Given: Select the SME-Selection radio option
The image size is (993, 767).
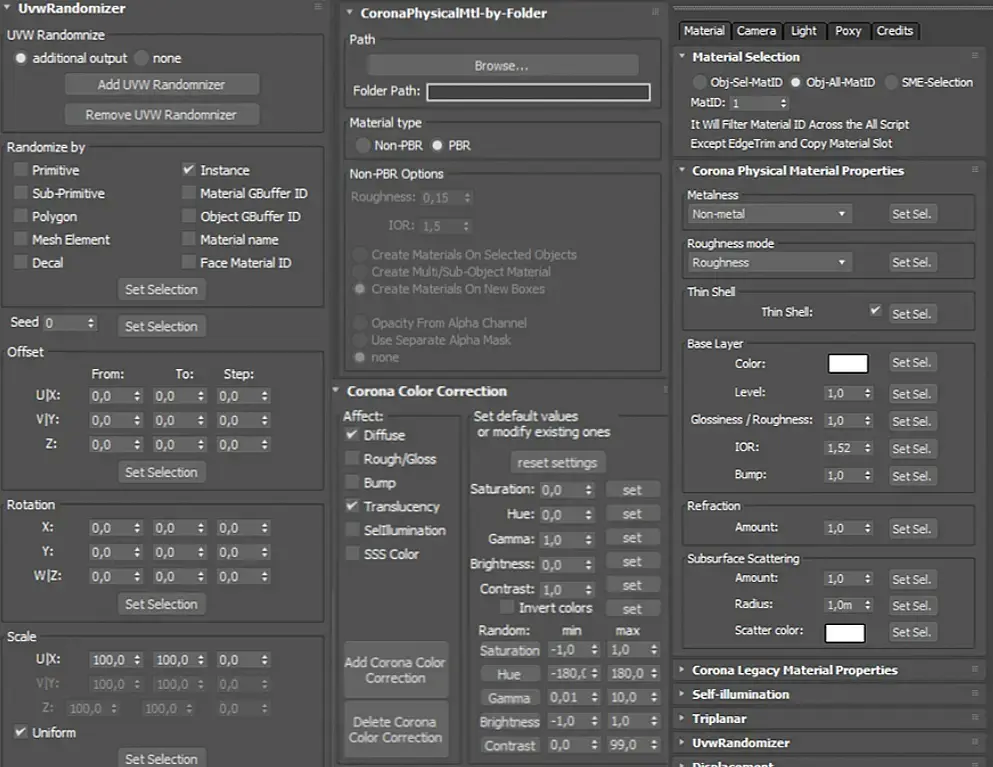Looking at the screenshot, I should (x=891, y=82).
